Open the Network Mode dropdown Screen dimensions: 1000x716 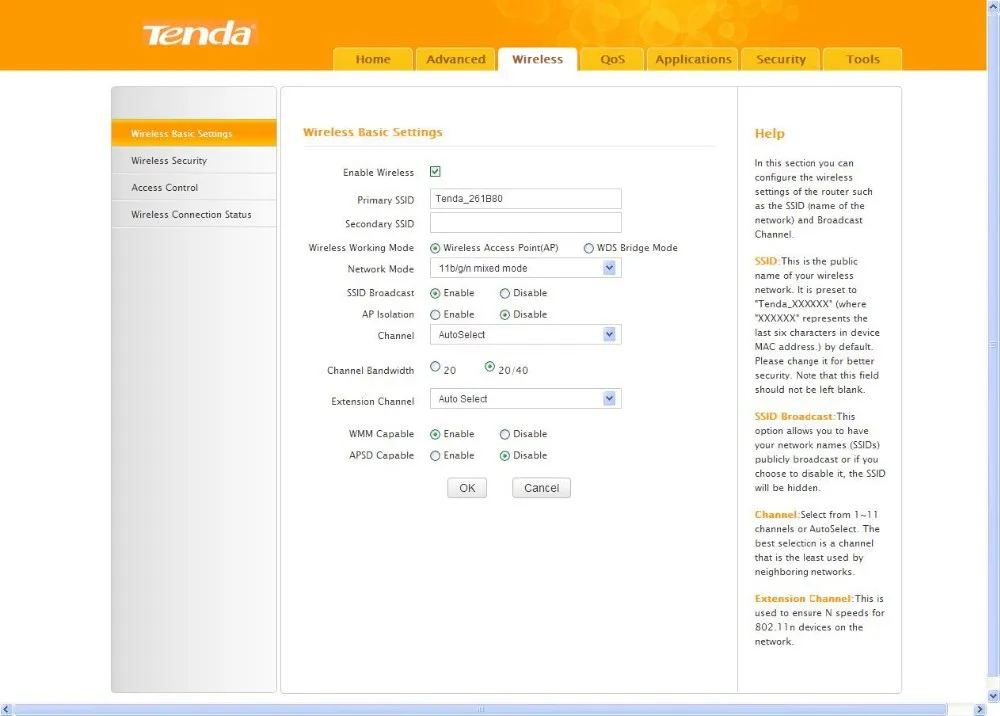[x=526, y=268]
